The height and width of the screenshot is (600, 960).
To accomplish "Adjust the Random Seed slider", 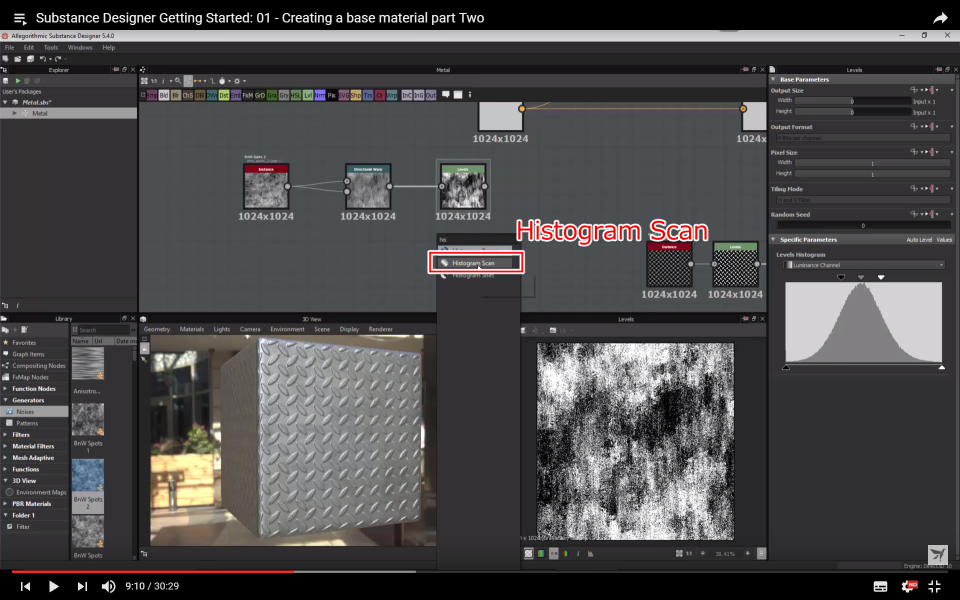I will [x=863, y=225].
